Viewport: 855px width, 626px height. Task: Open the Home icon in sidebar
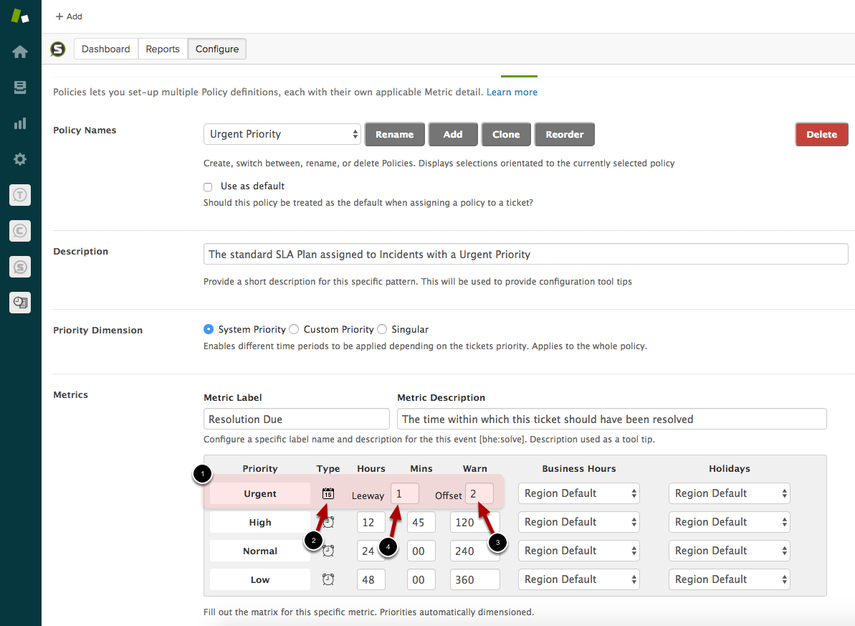click(20, 52)
